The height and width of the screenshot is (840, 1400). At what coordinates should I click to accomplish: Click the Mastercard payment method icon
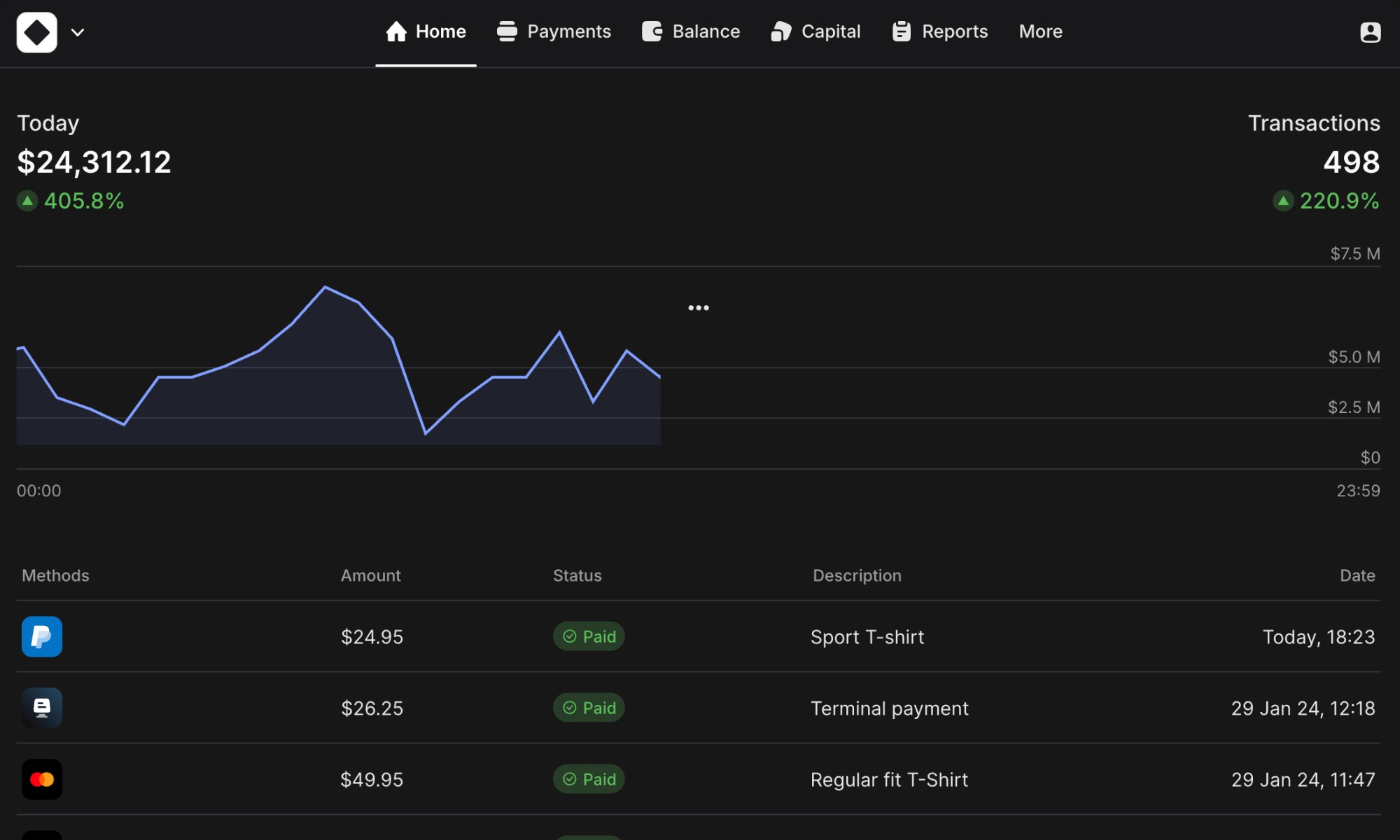(x=42, y=779)
